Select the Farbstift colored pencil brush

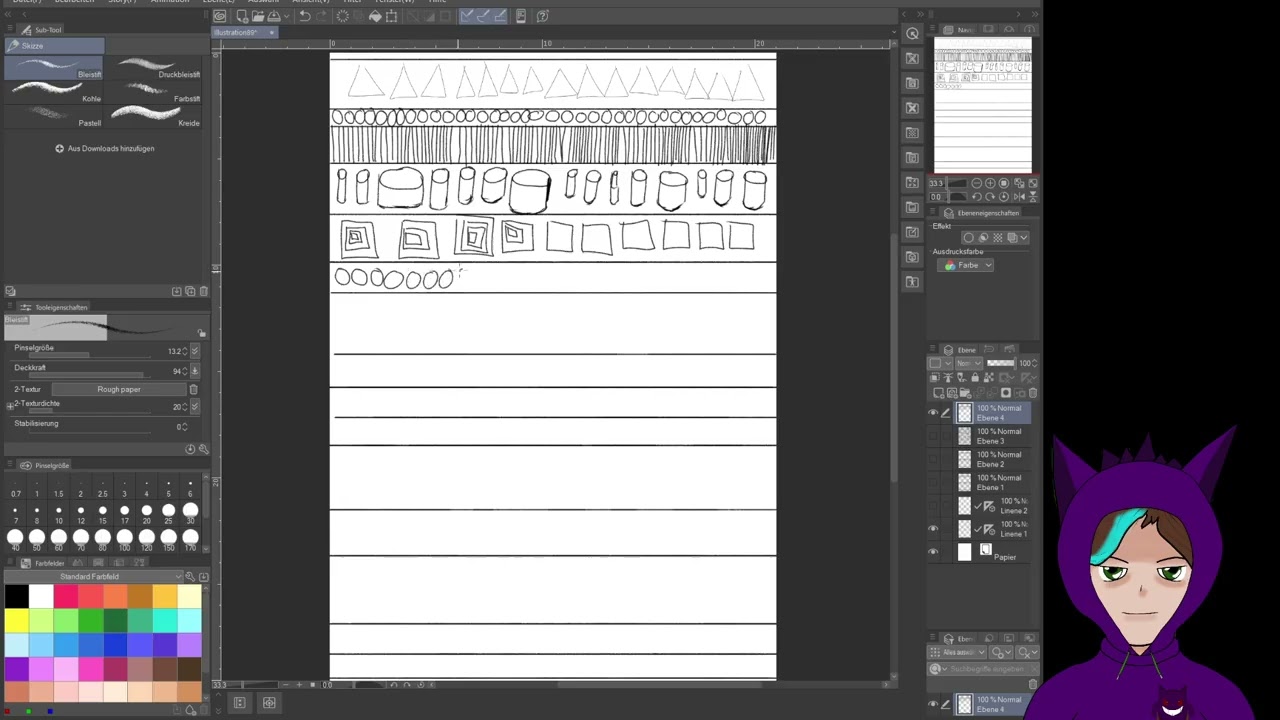click(155, 92)
